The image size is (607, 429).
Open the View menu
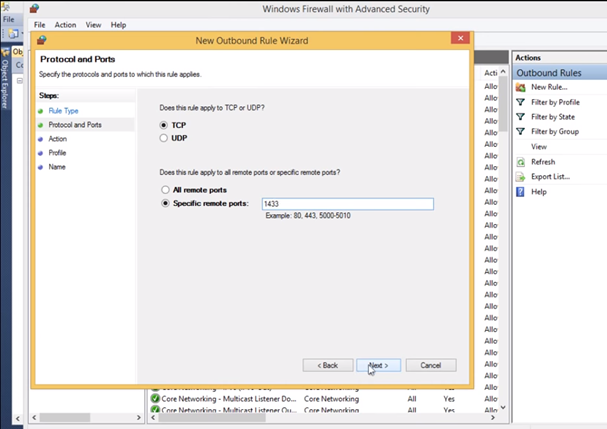pyautogui.click(x=93, y=25)
